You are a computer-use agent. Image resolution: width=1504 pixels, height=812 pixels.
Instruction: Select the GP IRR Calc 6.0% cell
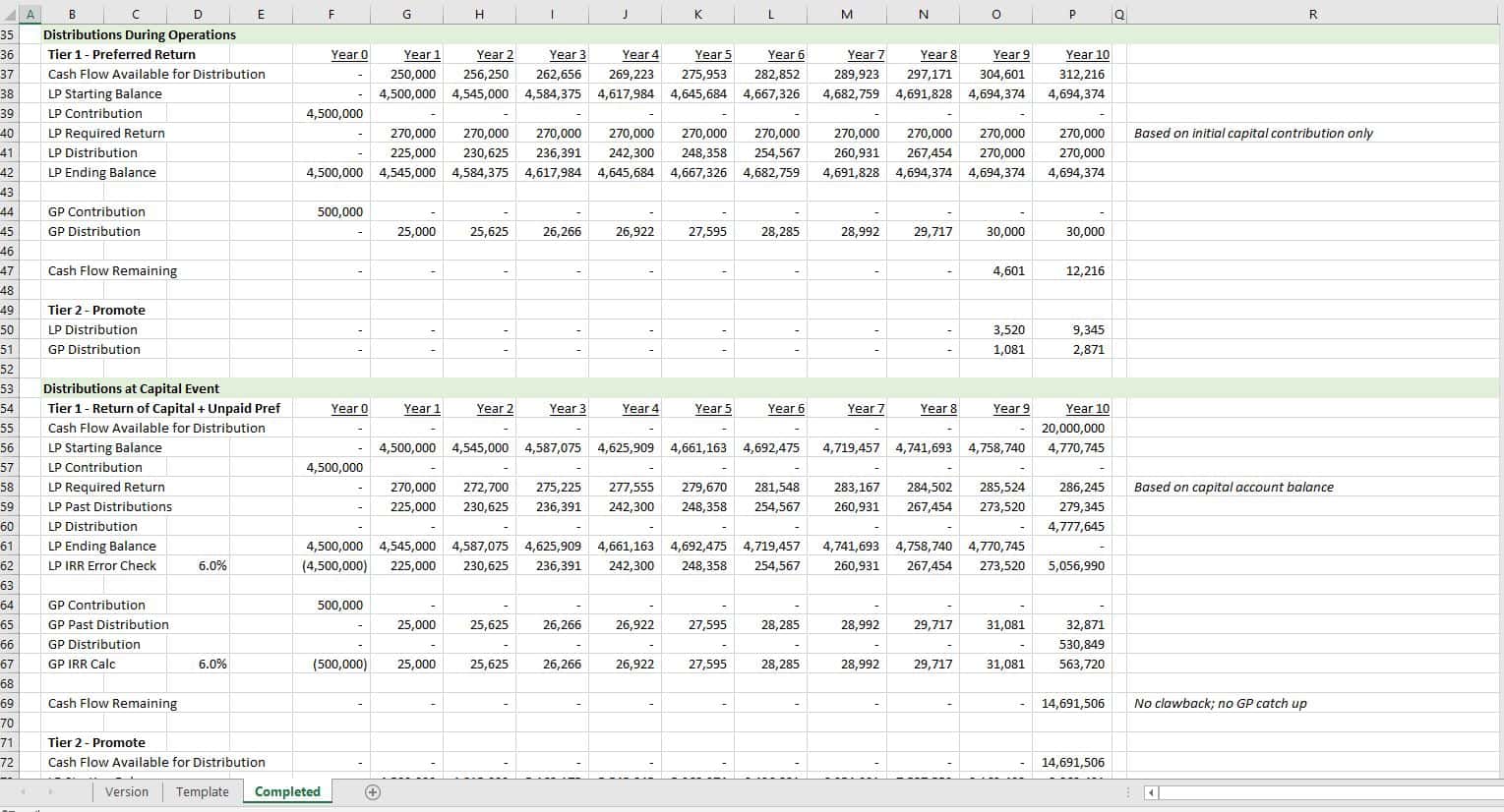pyautogui.click(x=212, y=664)
